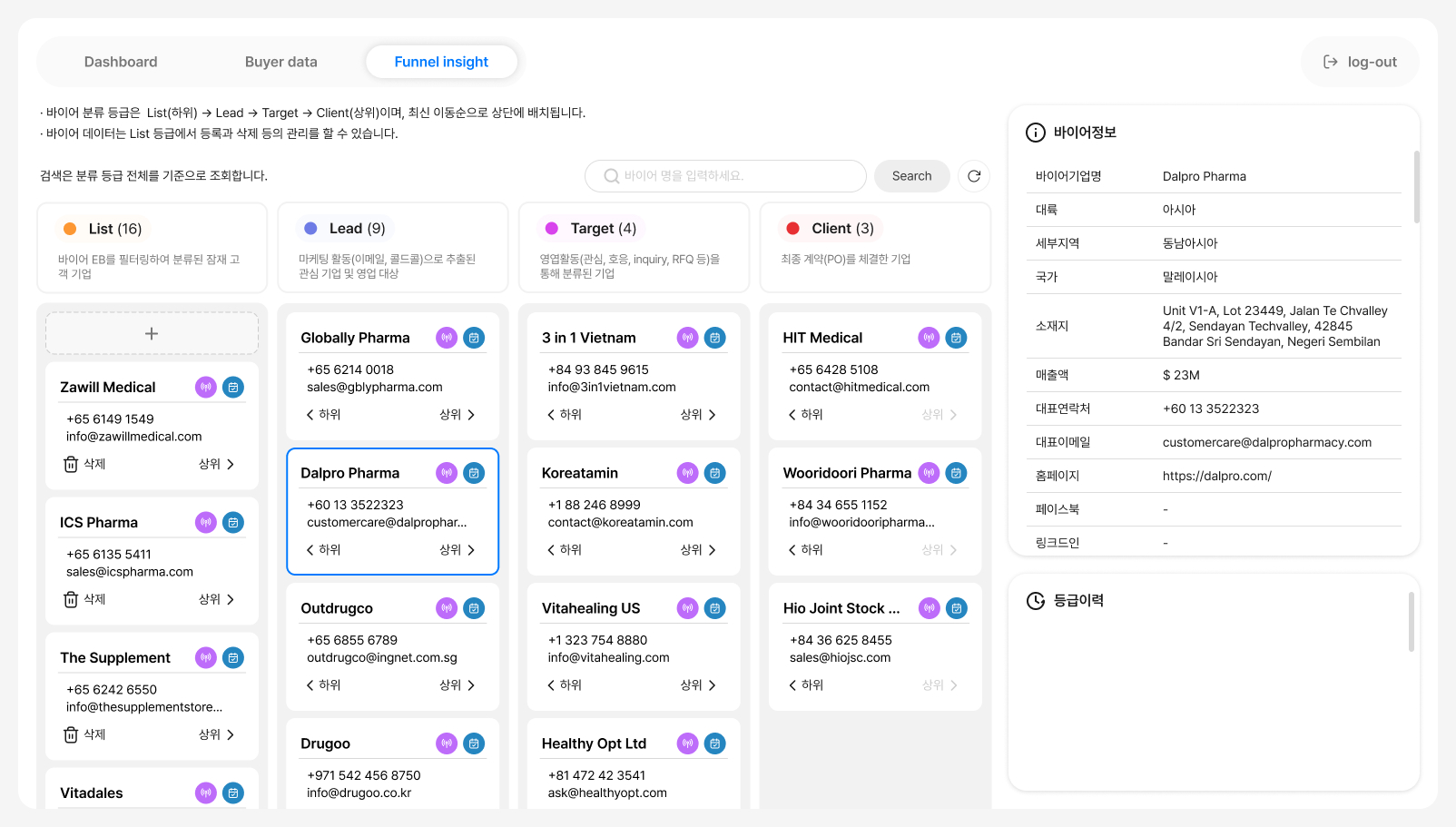This screenshot has width=1456, height=827.
Task: Click 3 in 1 Vietnam's purple broadcast icon
Action: point(688,338)
